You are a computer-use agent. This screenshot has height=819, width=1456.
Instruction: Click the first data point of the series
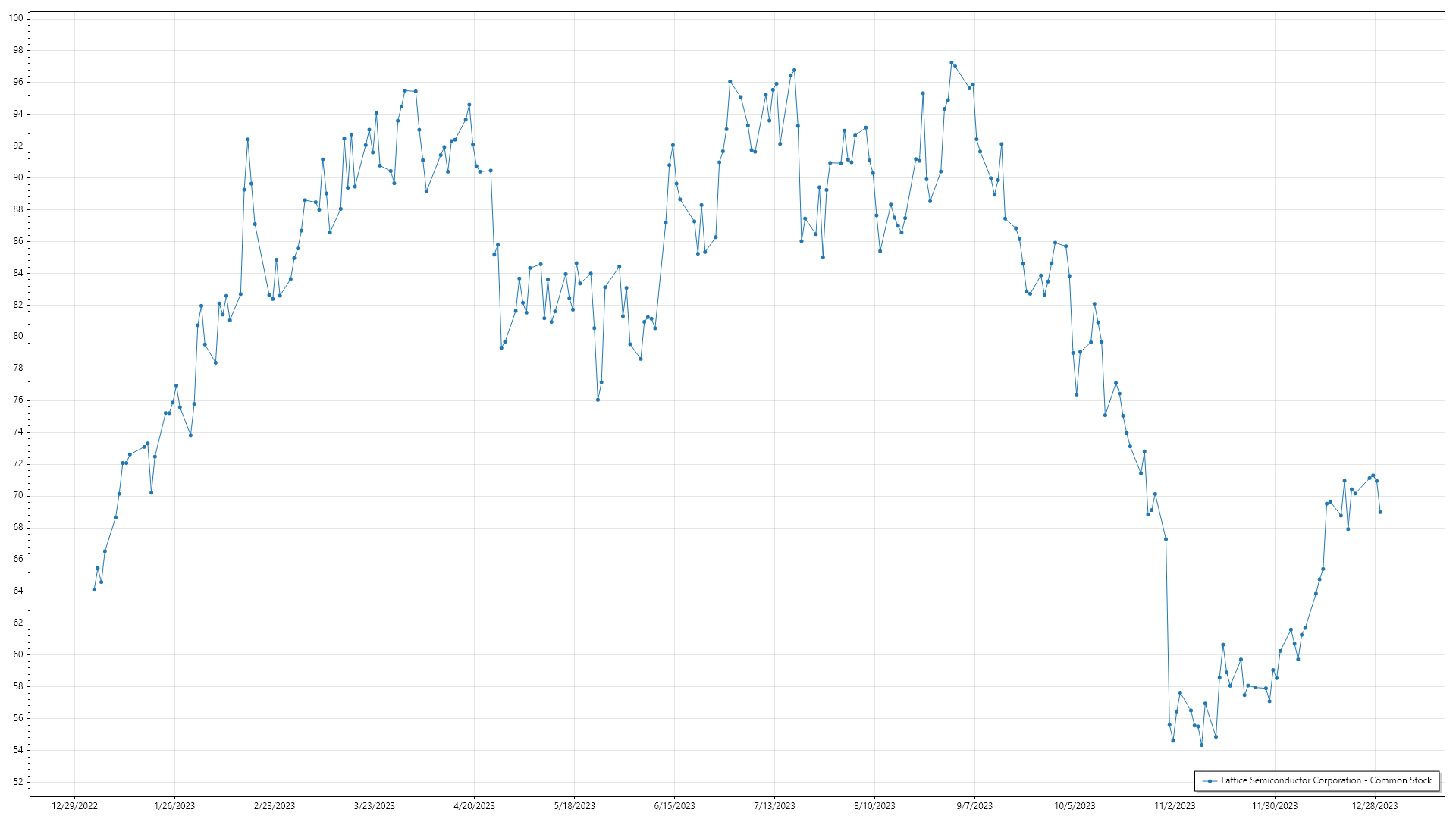pyautogui.click(x=94, y=589)
